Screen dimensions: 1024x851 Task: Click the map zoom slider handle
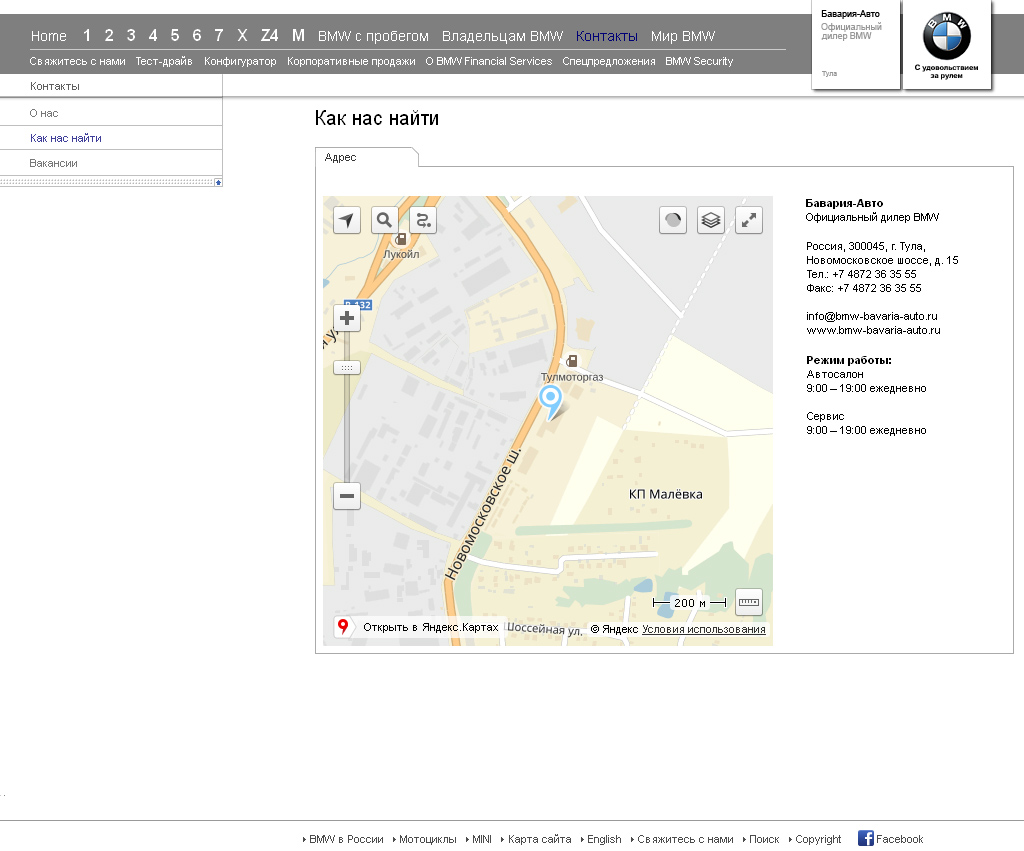[x=347, y=368]
